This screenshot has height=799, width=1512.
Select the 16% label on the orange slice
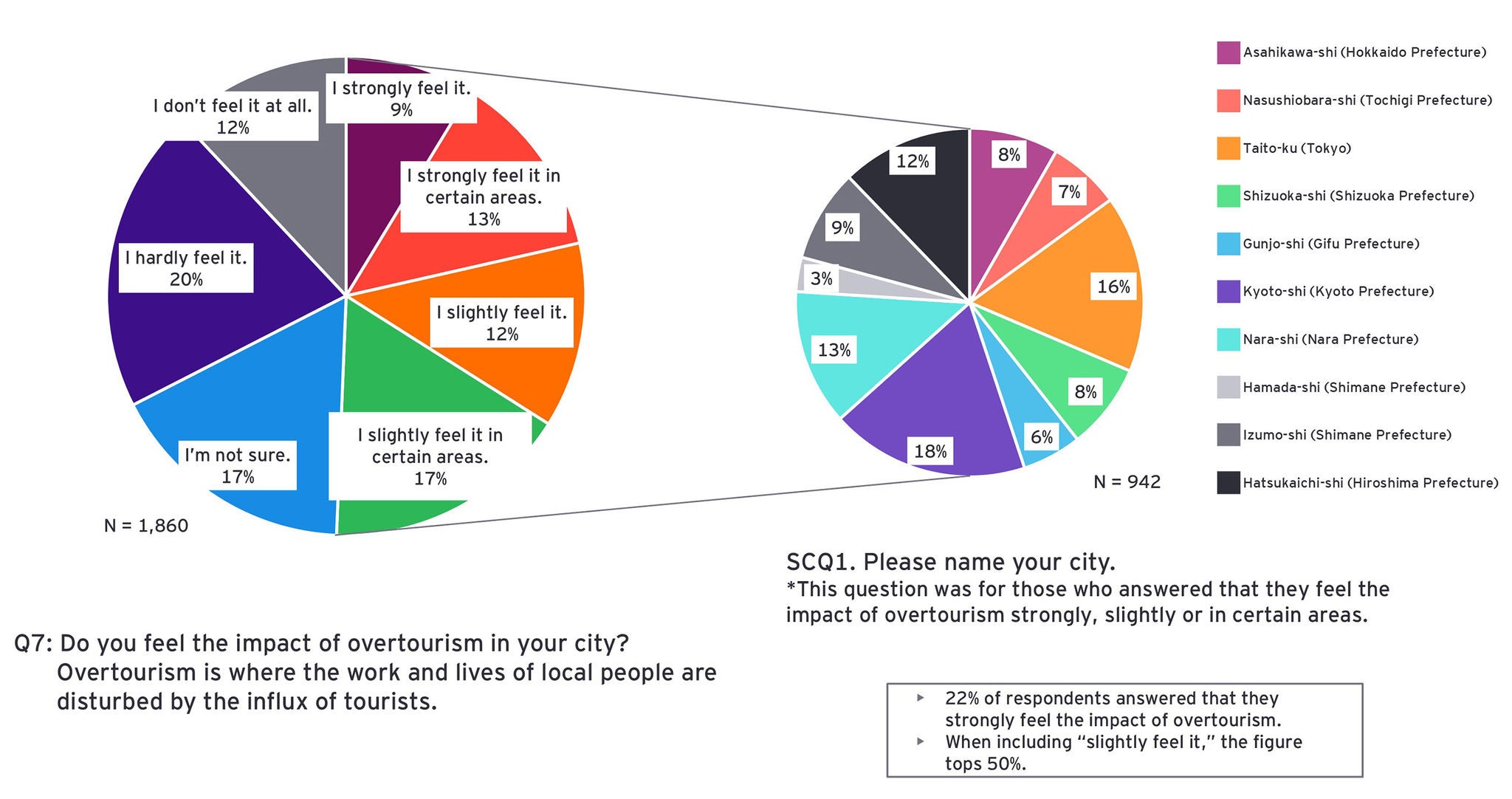coord(1113,287)
